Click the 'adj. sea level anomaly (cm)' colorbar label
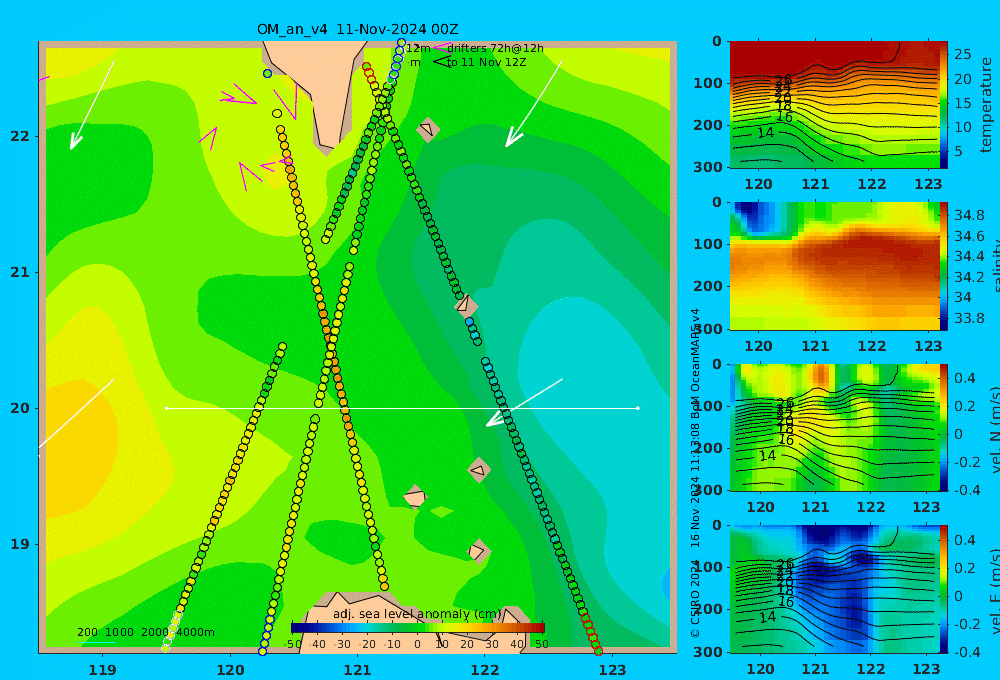This screenshot has width=1000, height=680. coord(417,614)
